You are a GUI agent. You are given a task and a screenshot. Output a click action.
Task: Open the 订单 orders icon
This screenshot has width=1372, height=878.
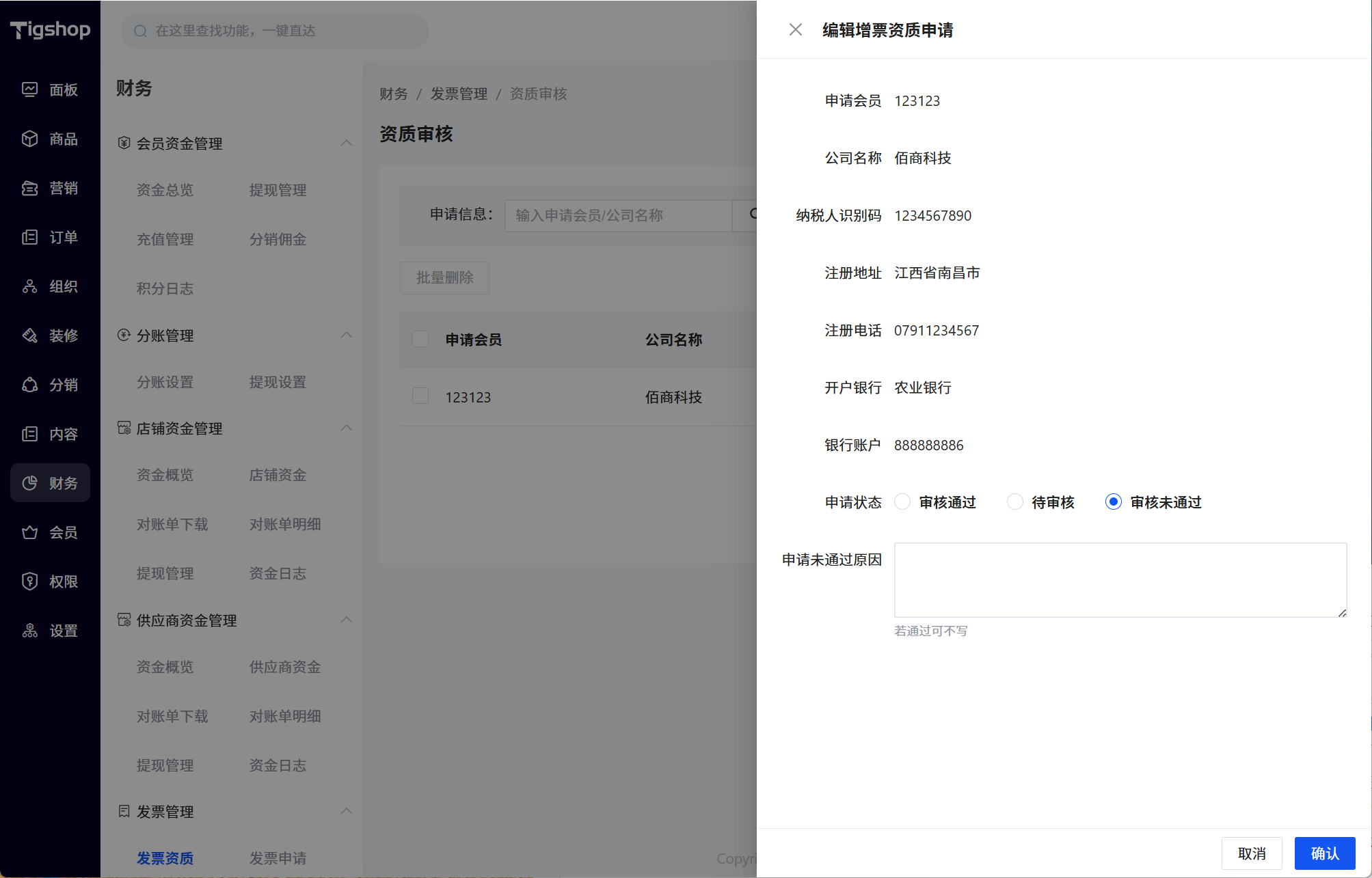(x=29, y=237)
